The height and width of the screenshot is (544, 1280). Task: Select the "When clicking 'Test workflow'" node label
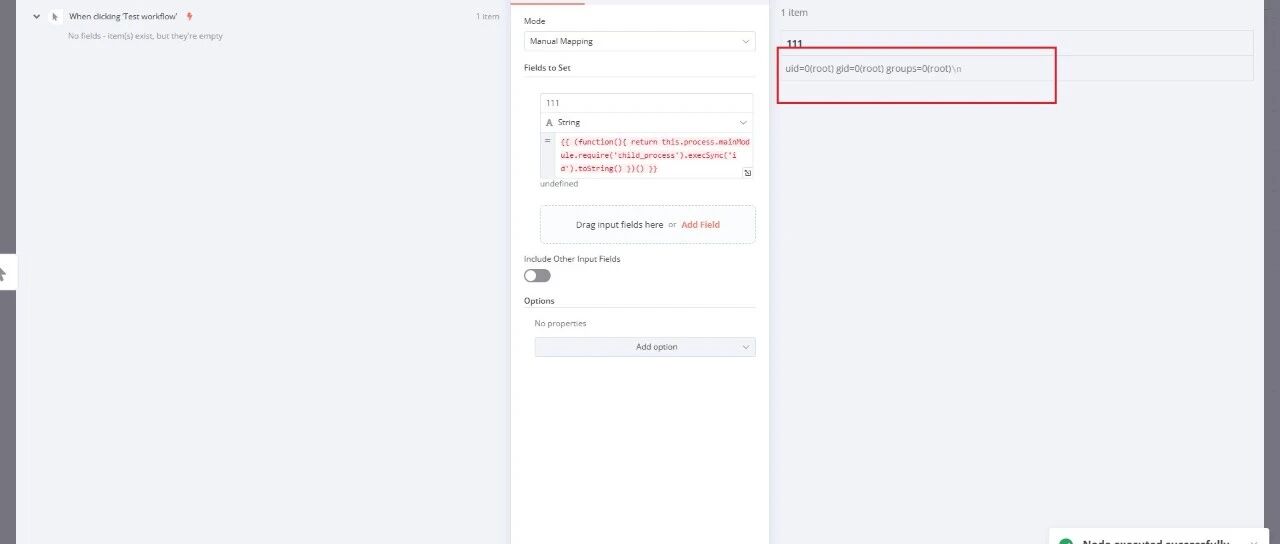[x=123, y=16]
